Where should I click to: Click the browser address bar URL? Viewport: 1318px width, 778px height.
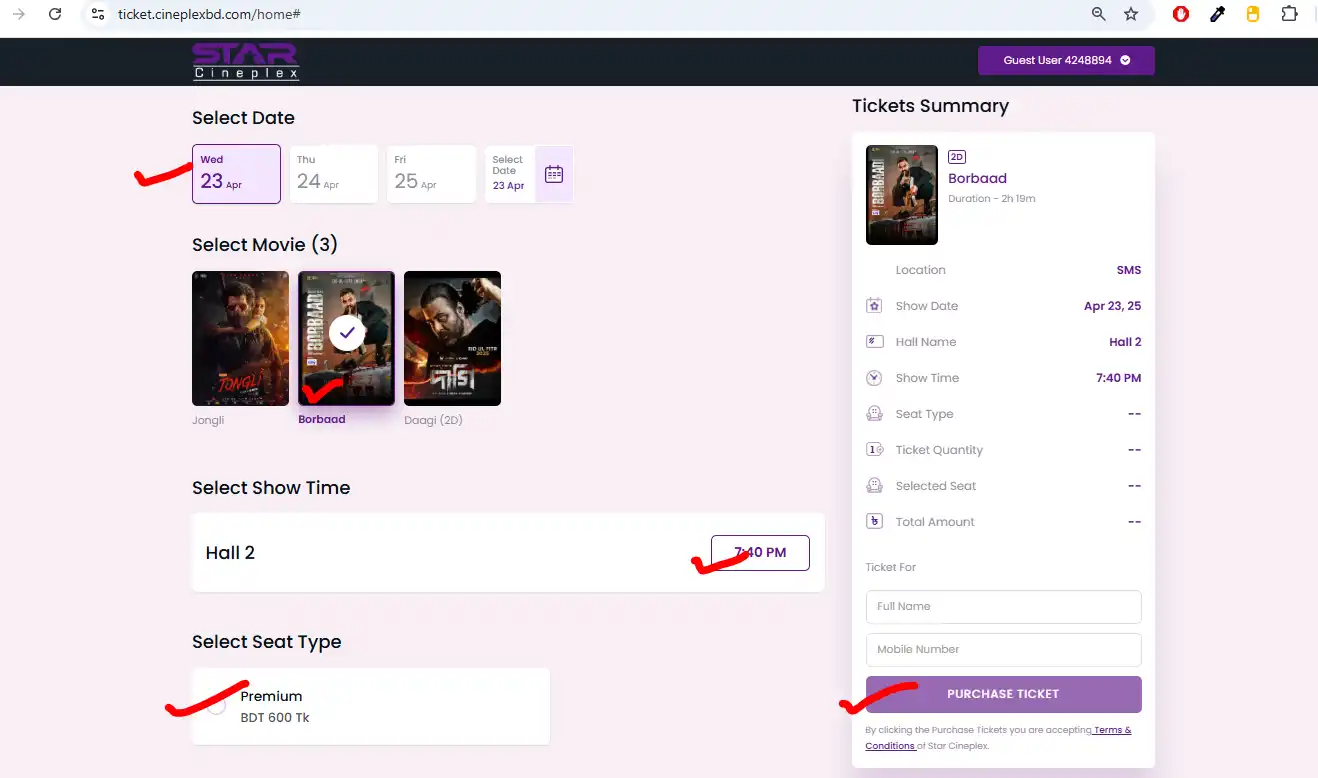coord(209,14)
